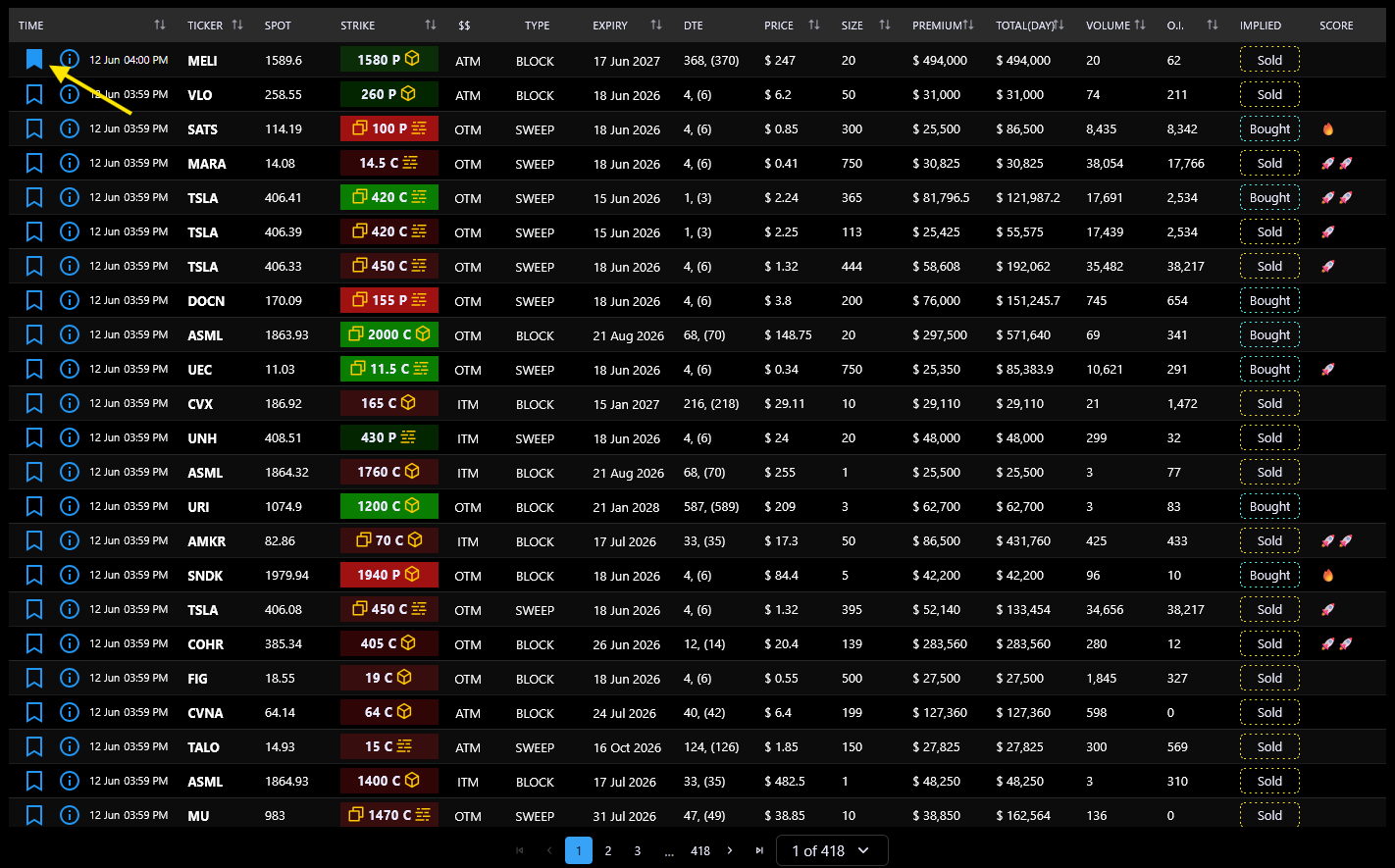This screenshot has height=868, width=1395.
Task: Bookmark the URI row
Action: [34, 506]
